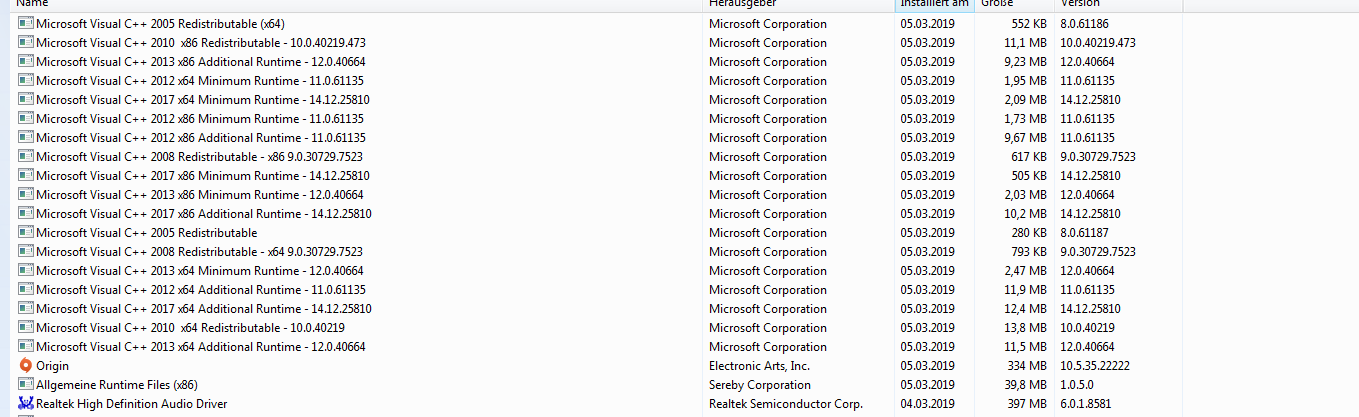
Task: Click icon of plain Visual C++ 2005 Redistributable
Action: click(26, 232)
